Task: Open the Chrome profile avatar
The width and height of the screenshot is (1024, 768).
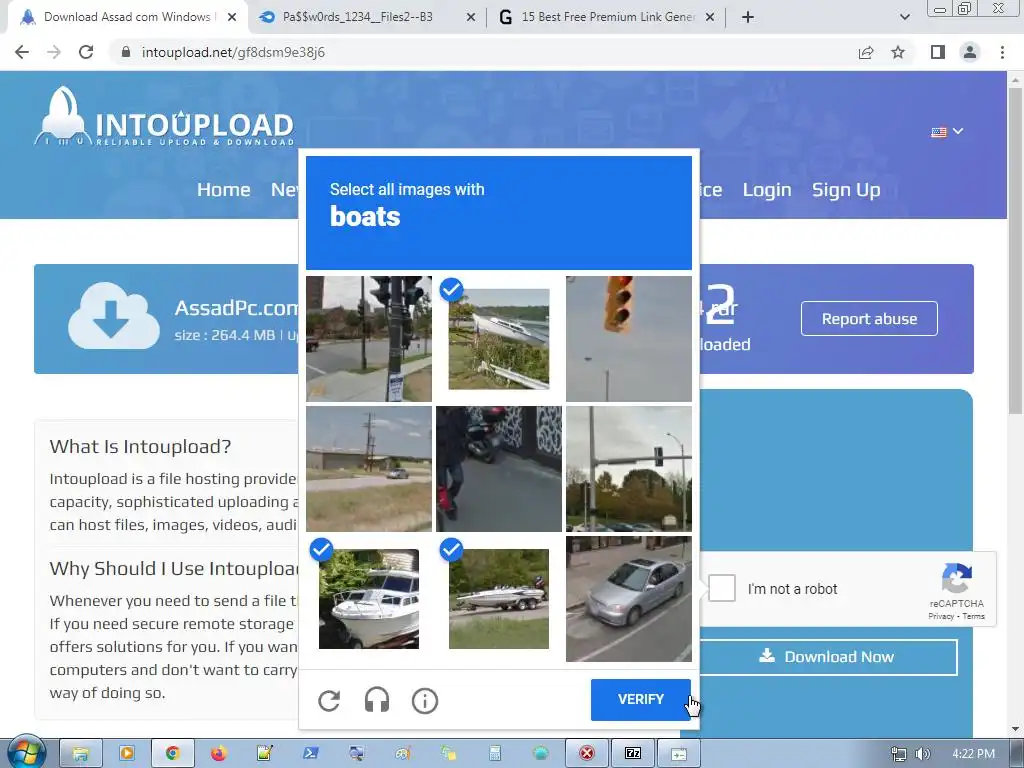Action: [970, 52]
